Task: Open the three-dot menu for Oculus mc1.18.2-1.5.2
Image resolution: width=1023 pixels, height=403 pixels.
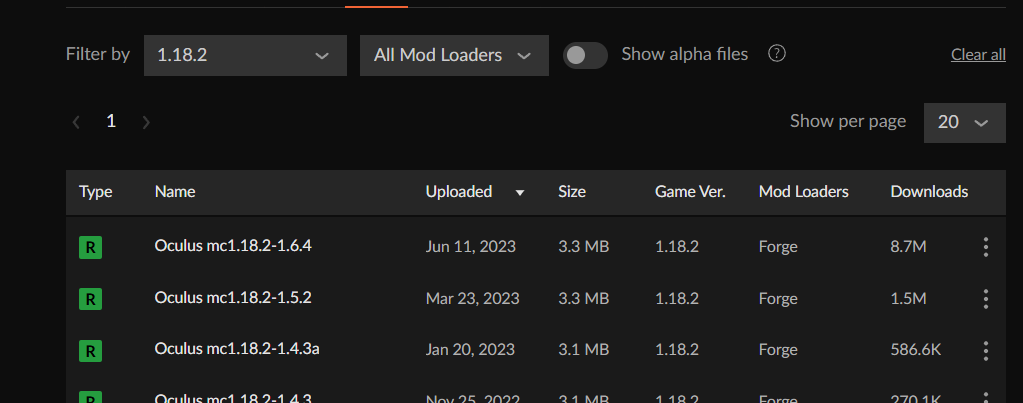Action: click(x=986, y=299)
